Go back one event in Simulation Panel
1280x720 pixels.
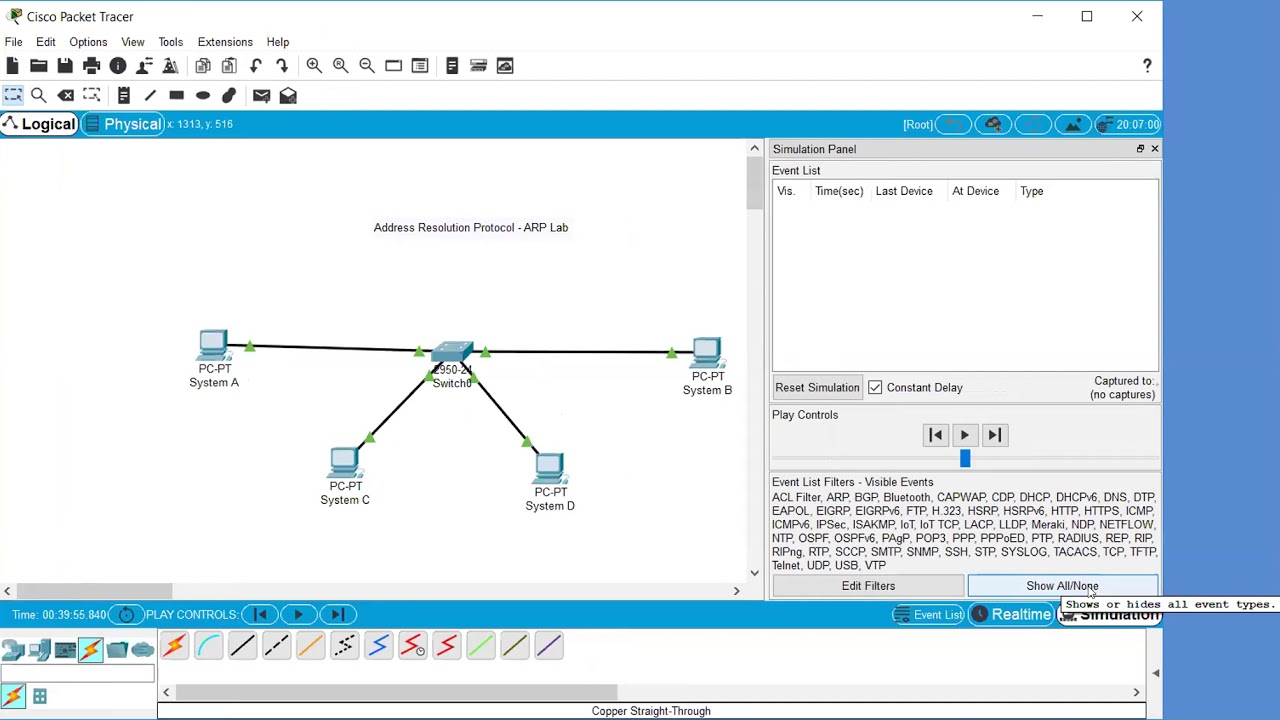pos(936,435)
